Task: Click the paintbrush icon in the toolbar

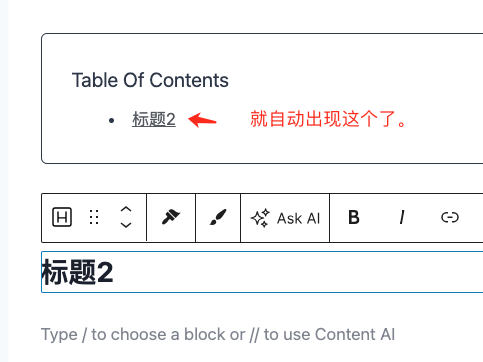Action: [218, 217]
